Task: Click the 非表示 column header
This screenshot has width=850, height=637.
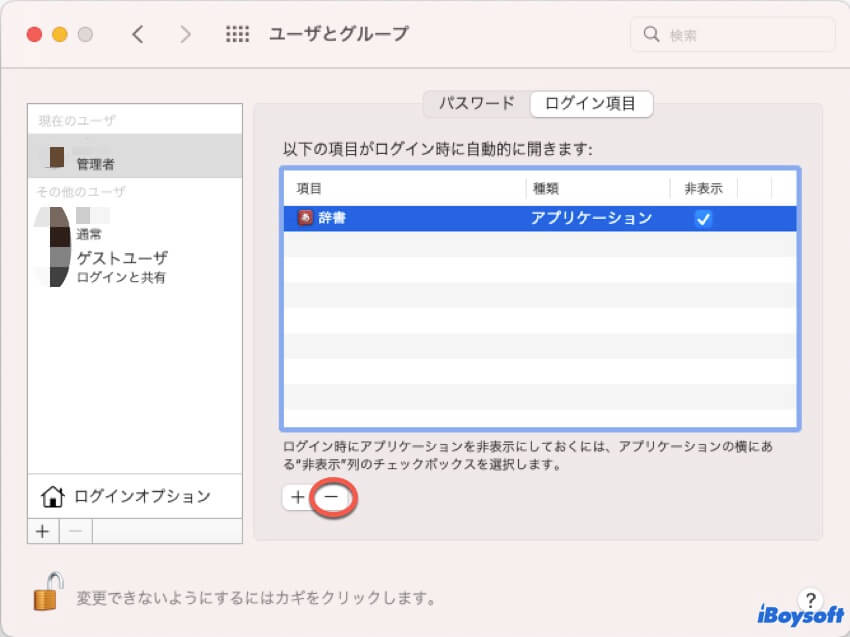Action: click(x=703, y=188)
